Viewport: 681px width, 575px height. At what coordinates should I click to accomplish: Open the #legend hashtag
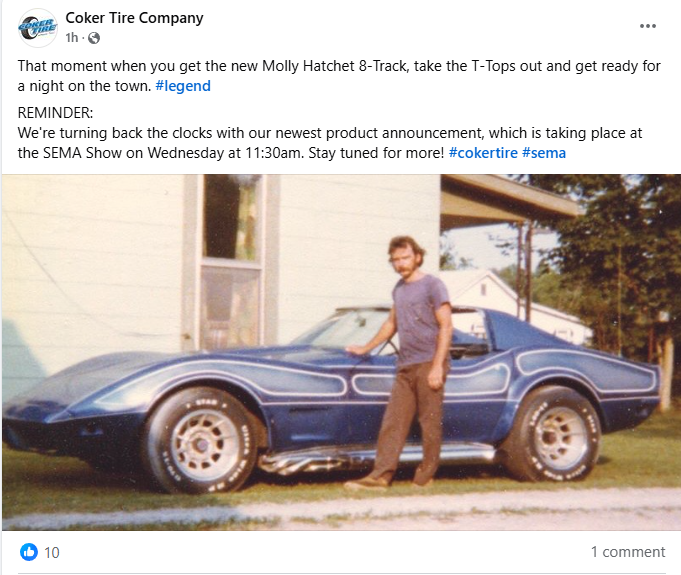183,86
